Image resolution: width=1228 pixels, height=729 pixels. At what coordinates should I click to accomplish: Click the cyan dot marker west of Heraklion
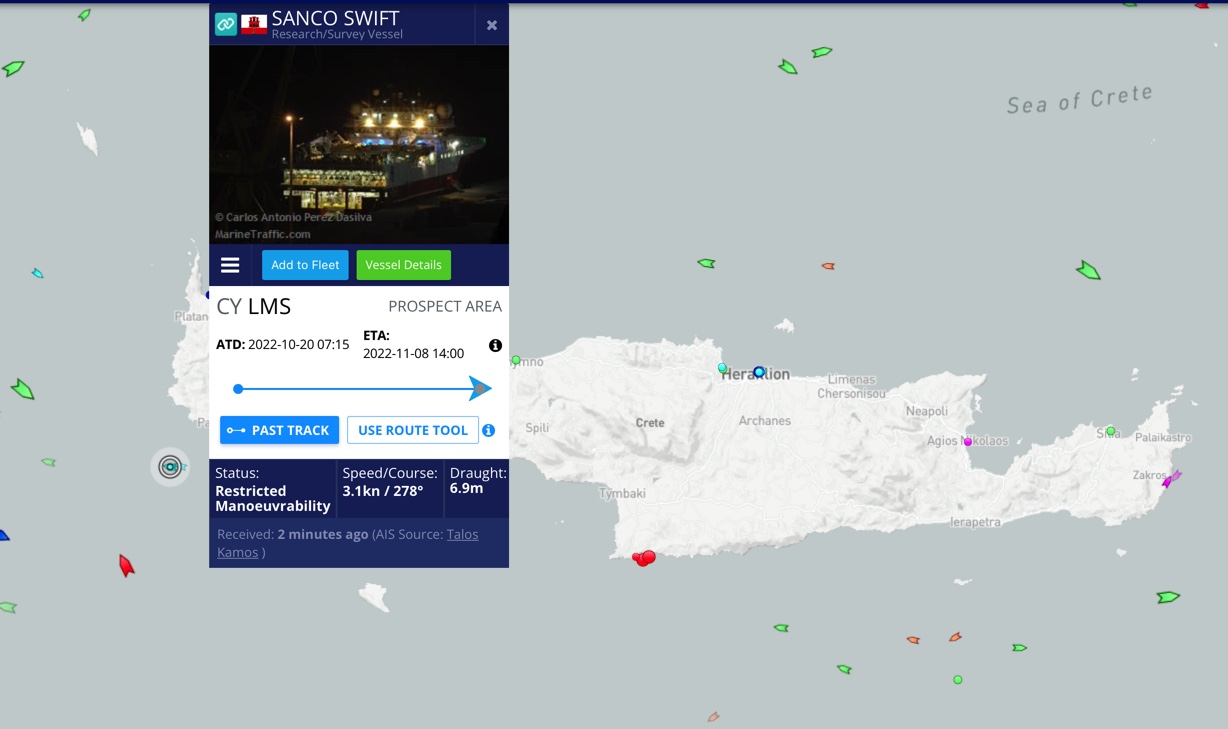pos(723,368)
